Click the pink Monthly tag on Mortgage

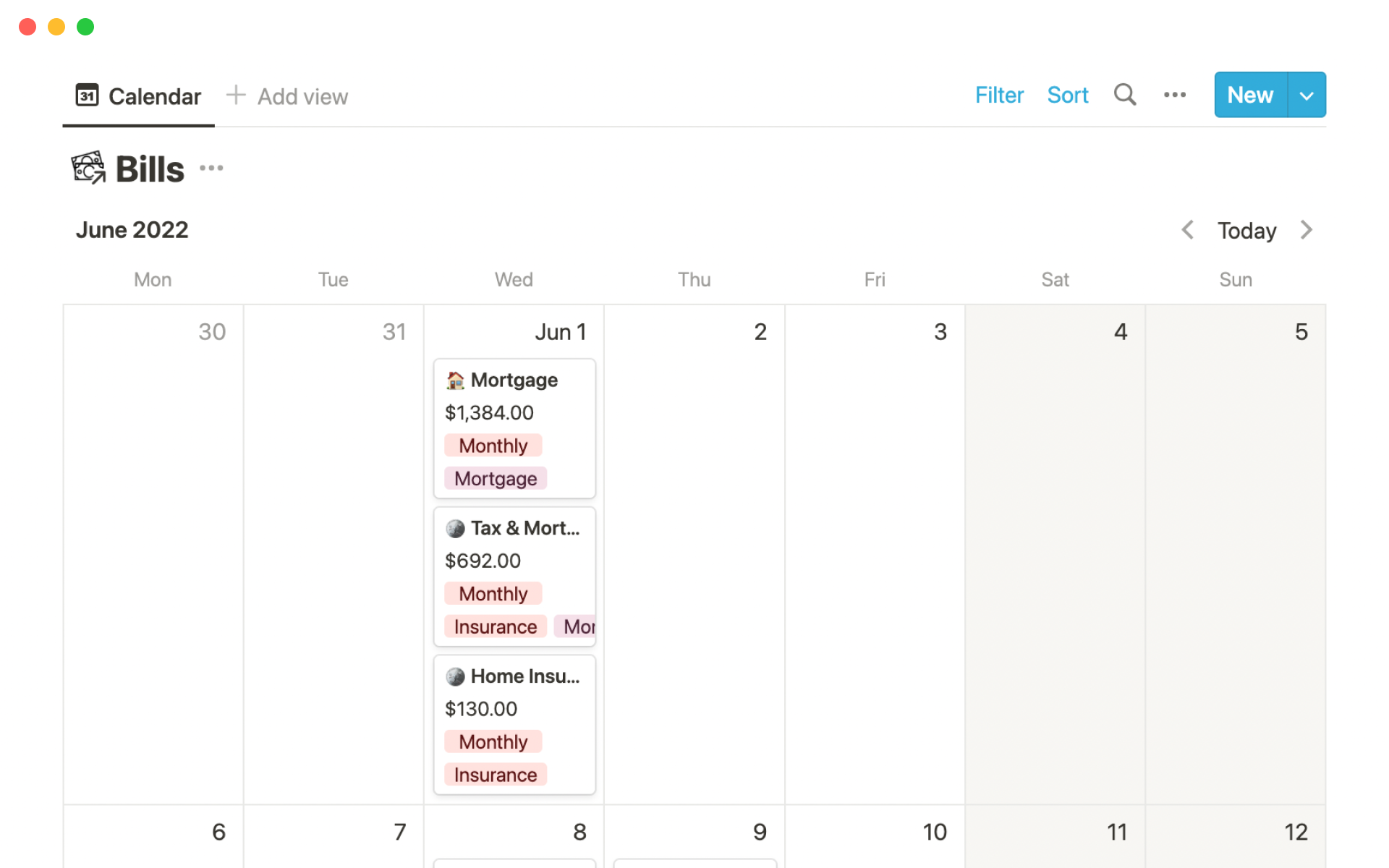[x=493, y=446]
